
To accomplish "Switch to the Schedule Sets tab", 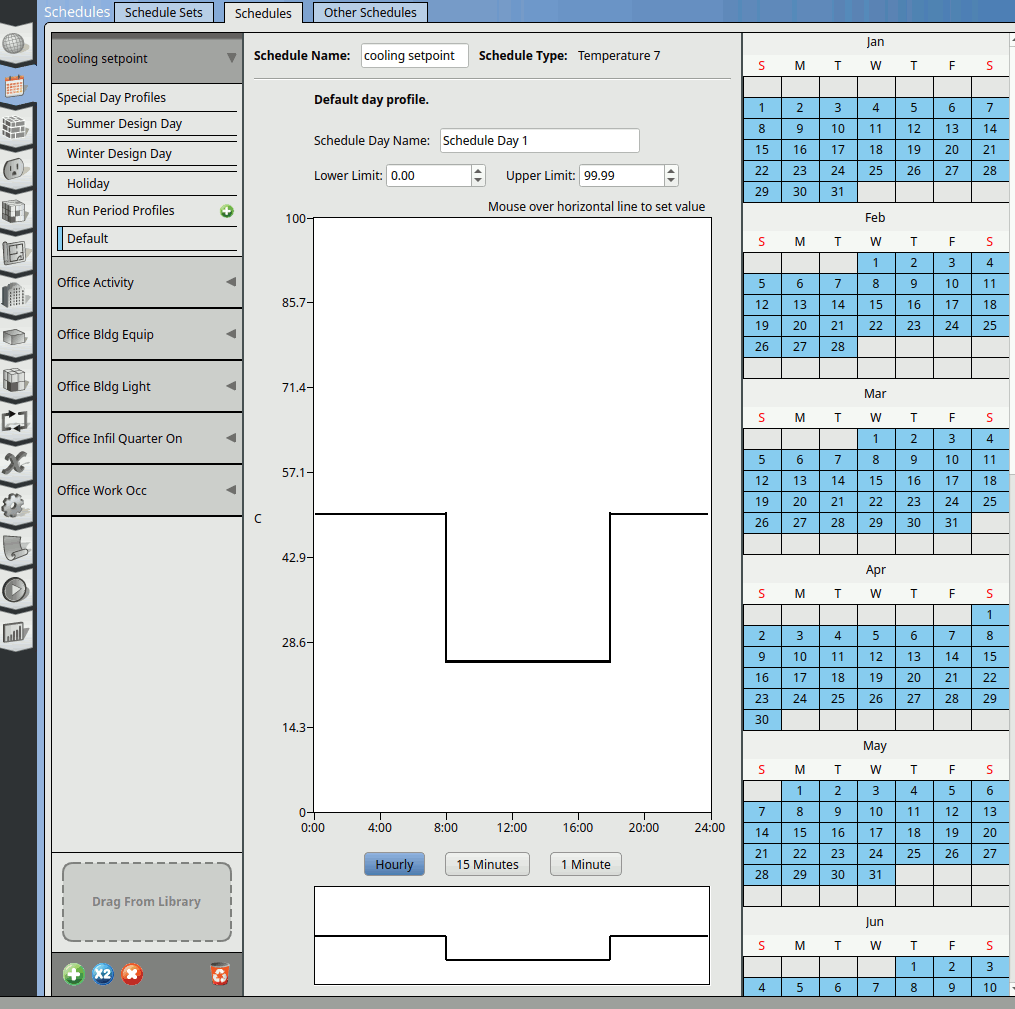I will [163, 13].
